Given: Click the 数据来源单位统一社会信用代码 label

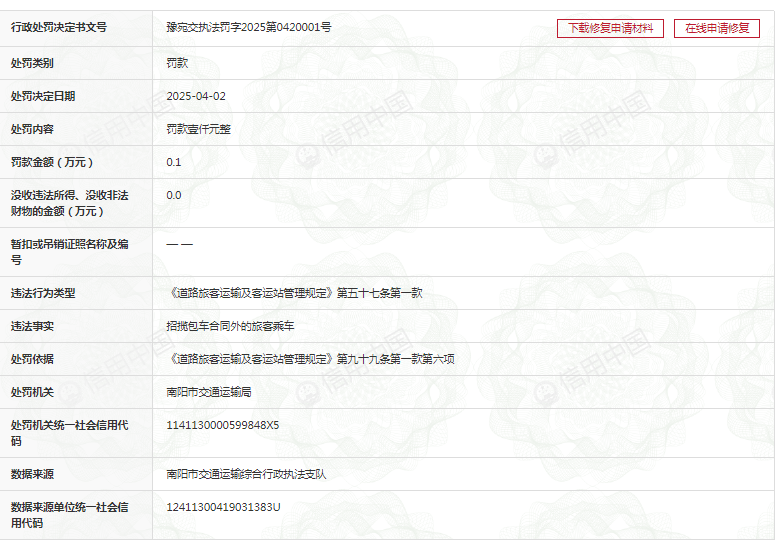Looking at the screenshot, I should coord(69,514).
